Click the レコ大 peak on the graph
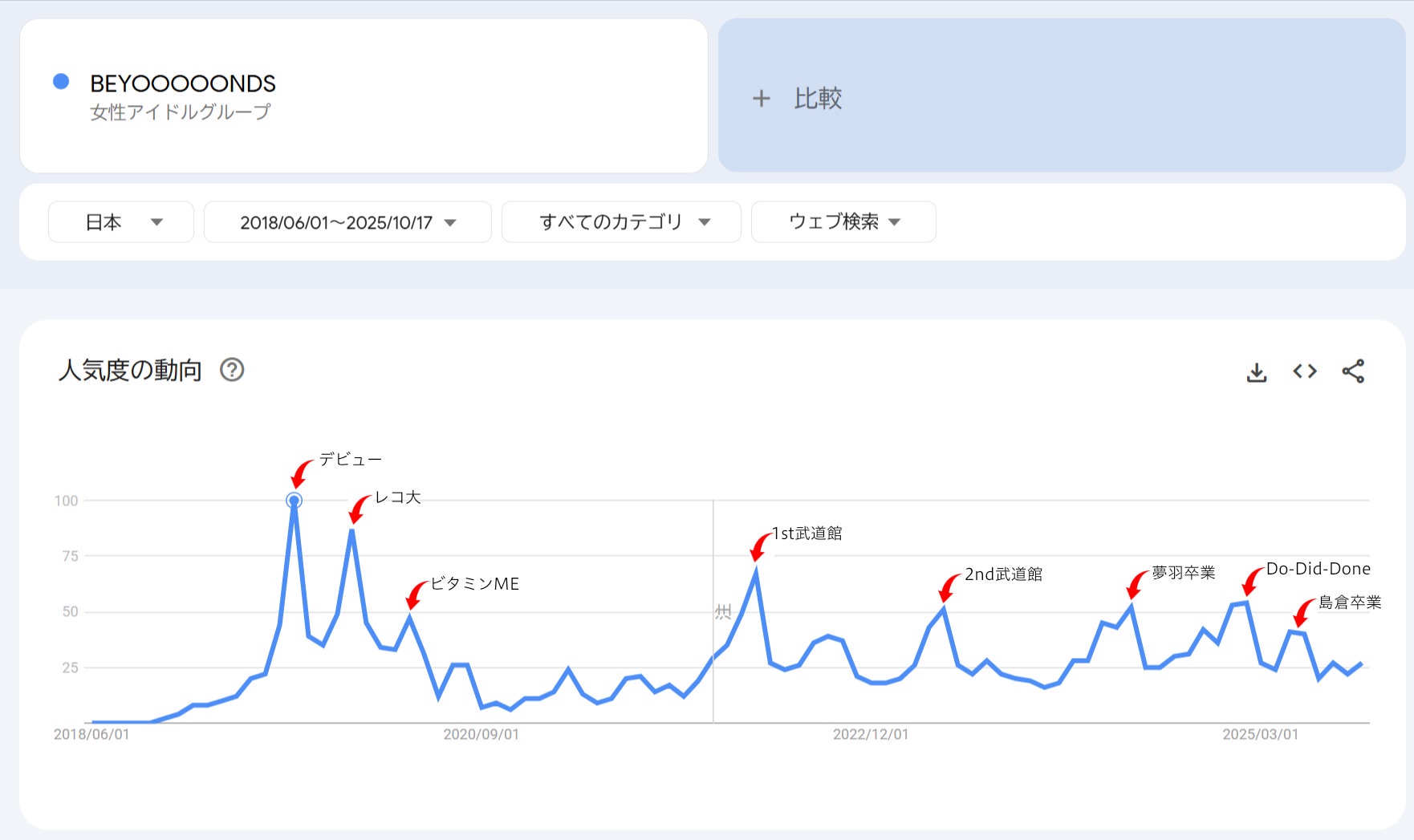The width and height of the screenshot is (1414, 840). pyautogui.click(x=351, y=530)
